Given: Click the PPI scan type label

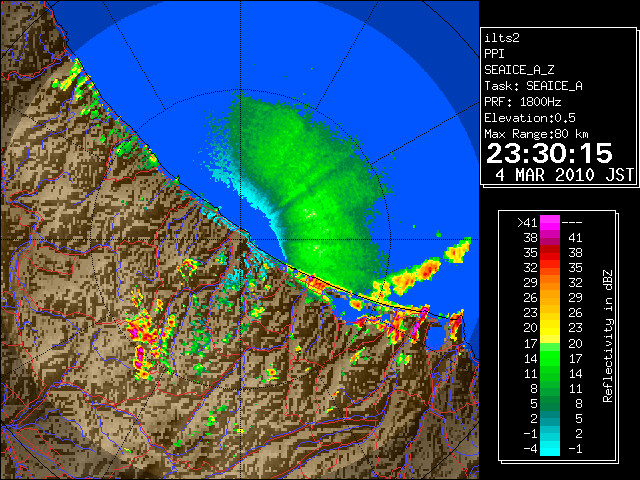Looking at the screenshot, I should click(x=494, y=54).
